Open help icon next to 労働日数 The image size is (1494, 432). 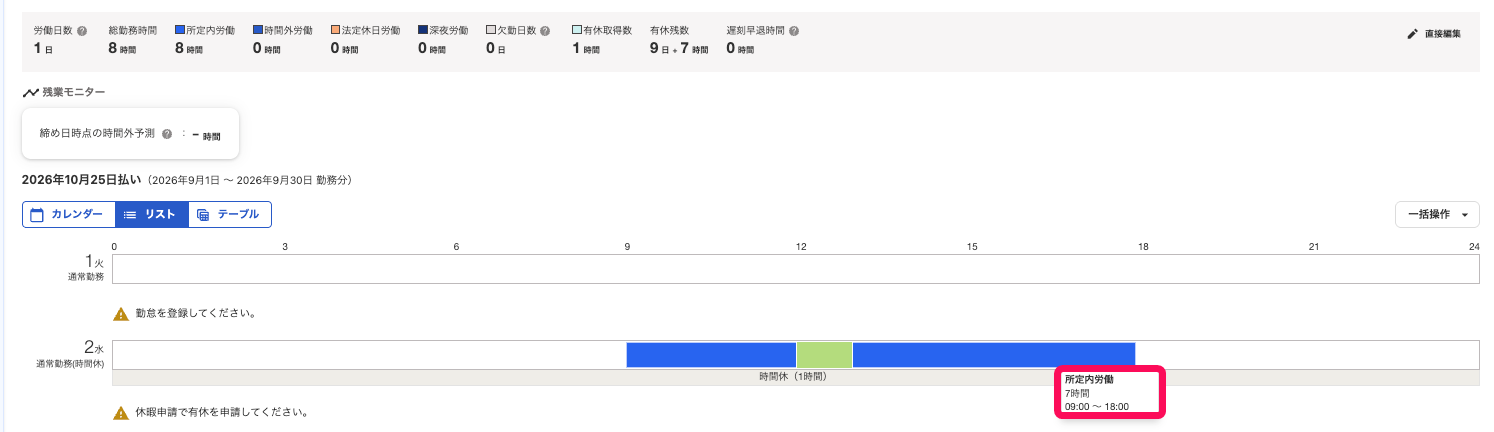click(82, 31)
